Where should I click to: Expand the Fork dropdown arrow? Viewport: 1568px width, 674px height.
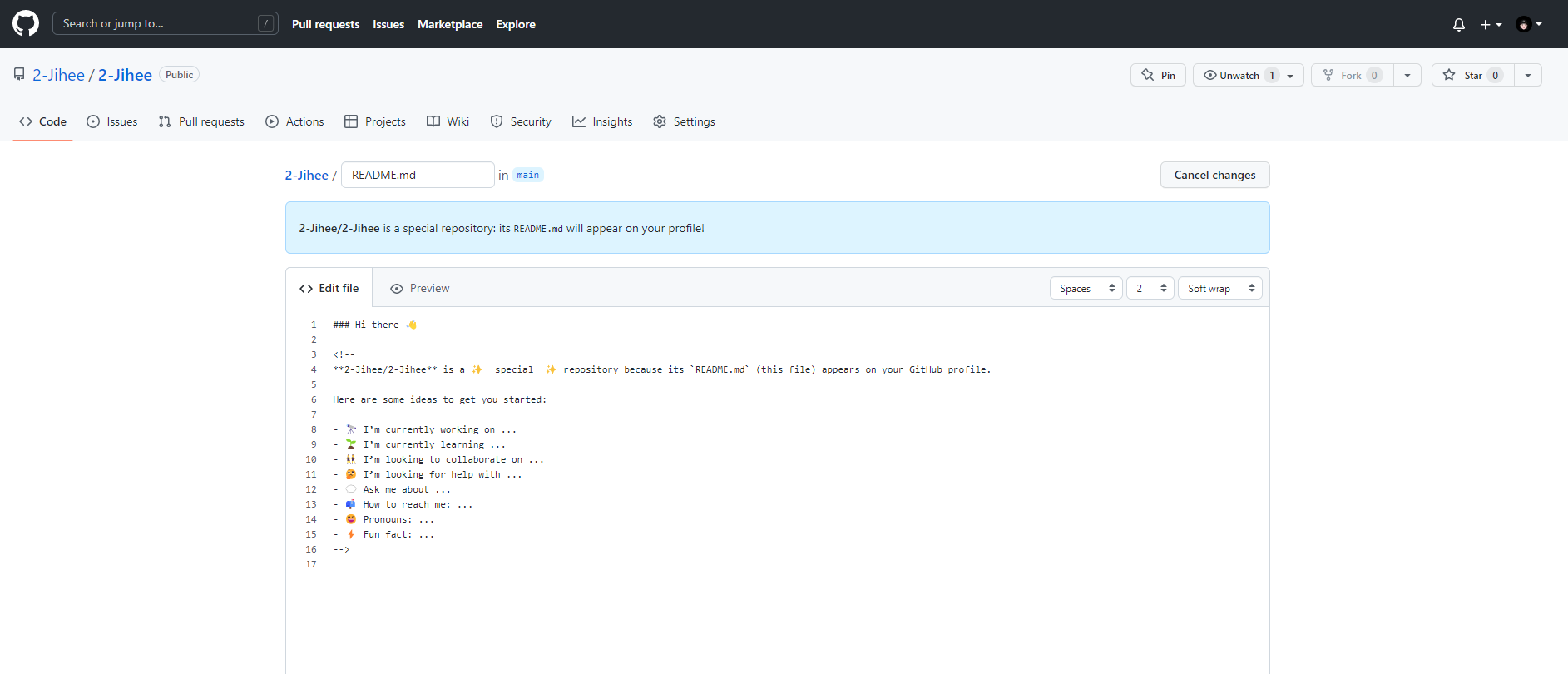pyautogui.click(x=1407, y=75)
